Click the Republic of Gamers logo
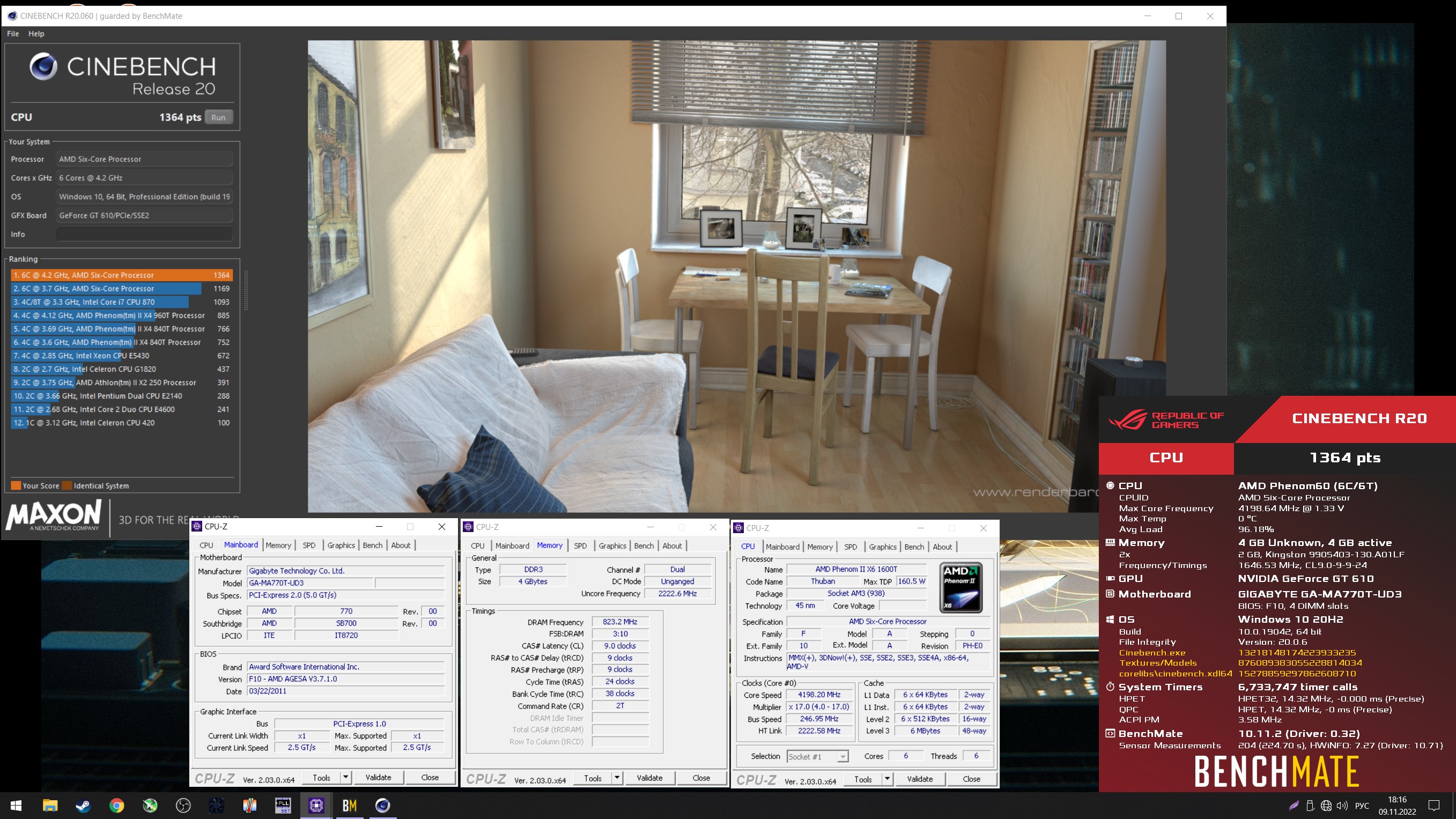The image size is (1456, 819). (x=1166, y=419)
